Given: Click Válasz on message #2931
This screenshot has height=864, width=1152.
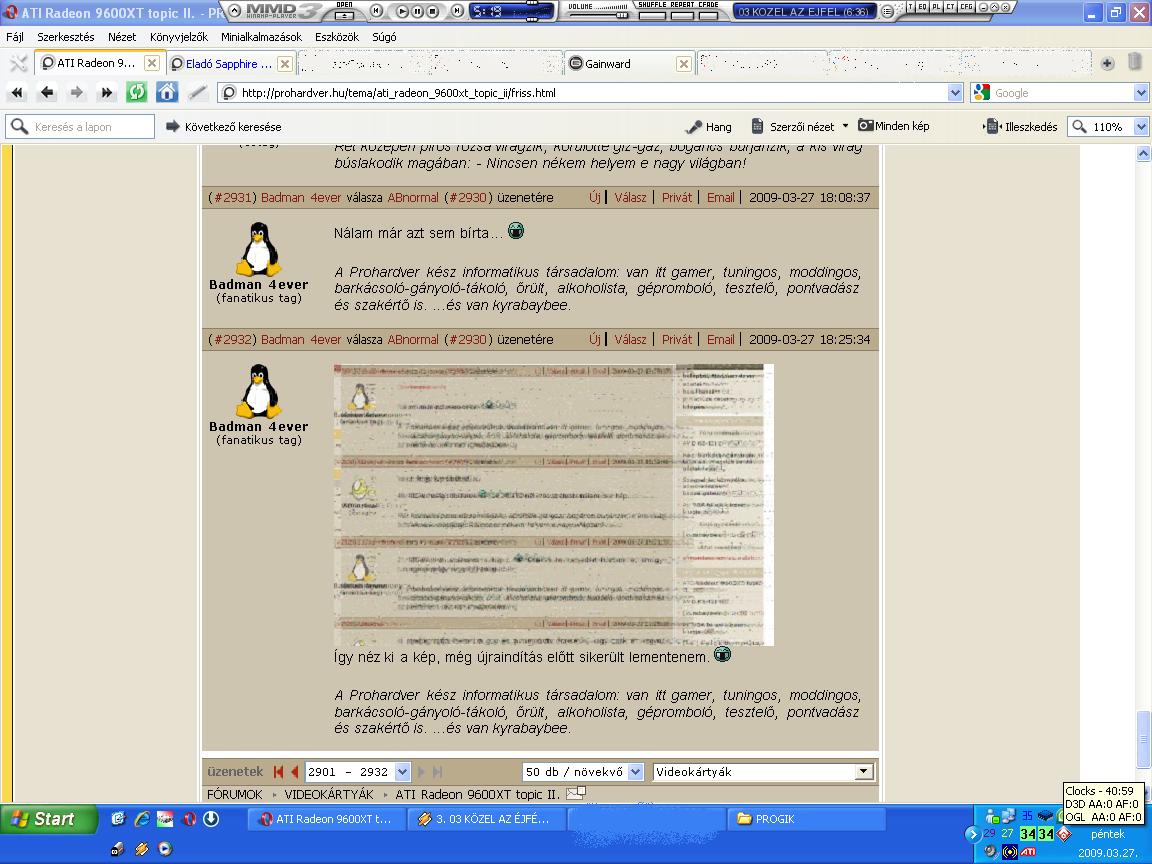Looking at the screenshot, I should [x=630, y=197].
